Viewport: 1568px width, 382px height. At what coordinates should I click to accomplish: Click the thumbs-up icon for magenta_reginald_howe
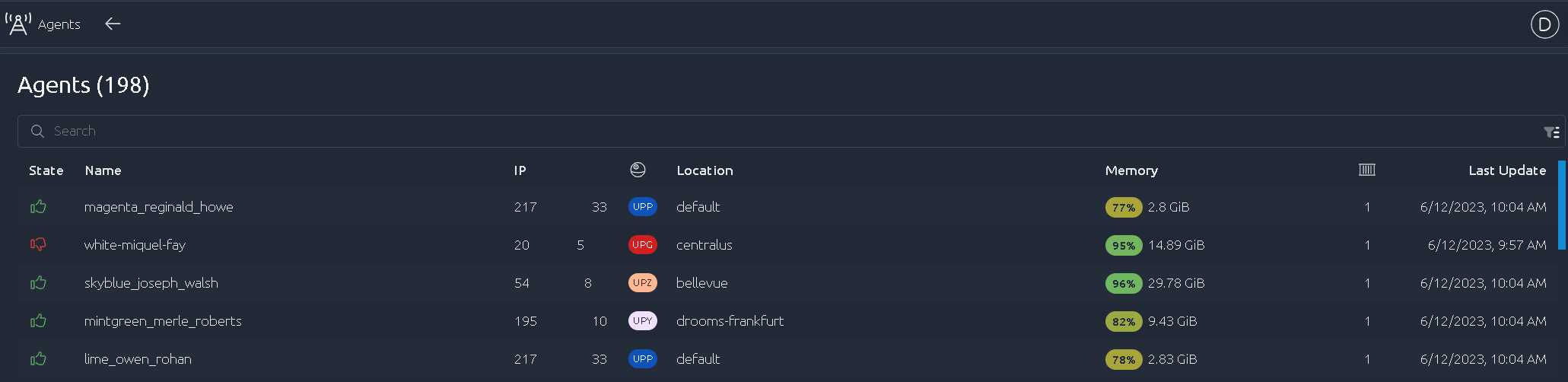pos(38,206)
